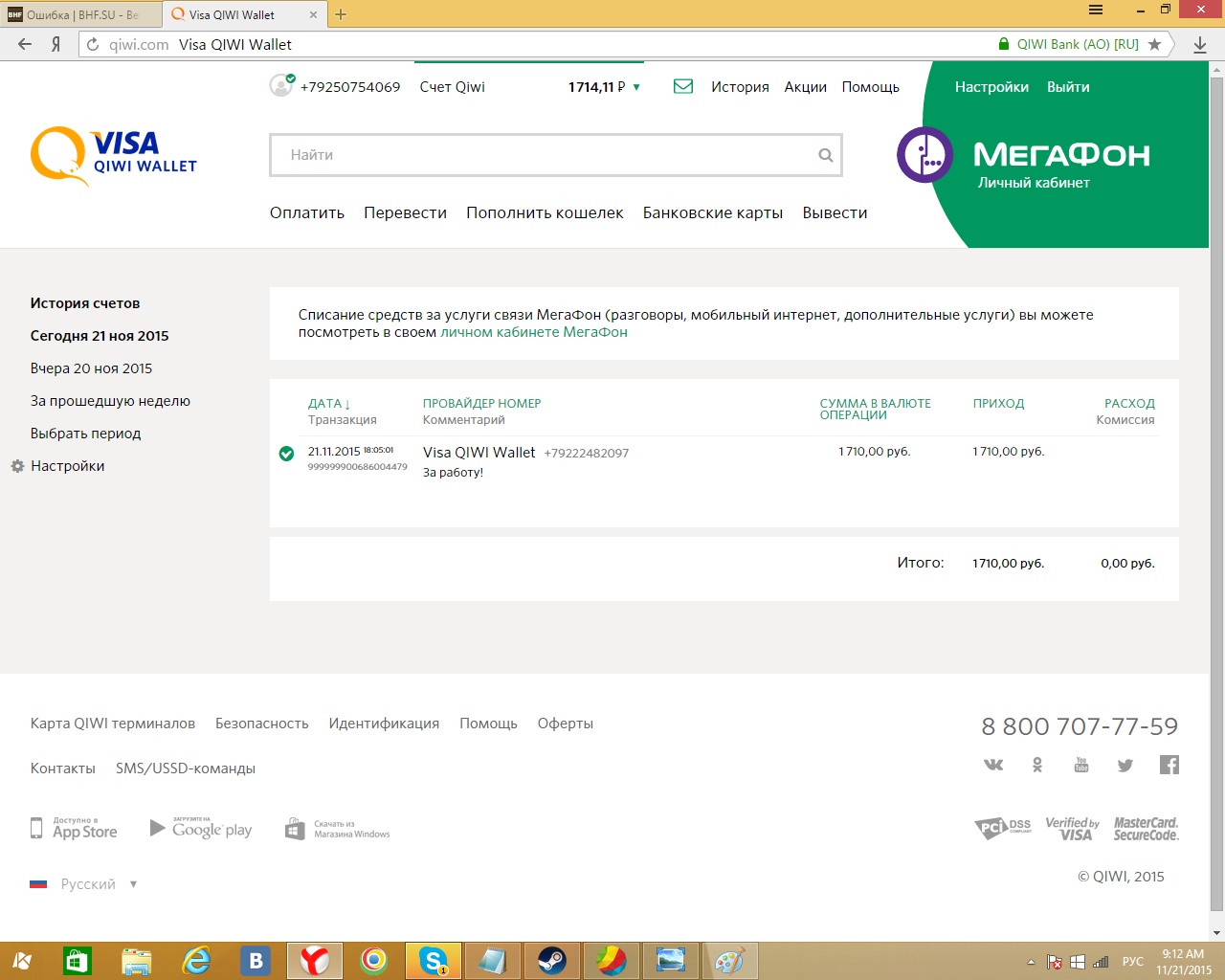Open История in the top bar

tap(740, 87)
